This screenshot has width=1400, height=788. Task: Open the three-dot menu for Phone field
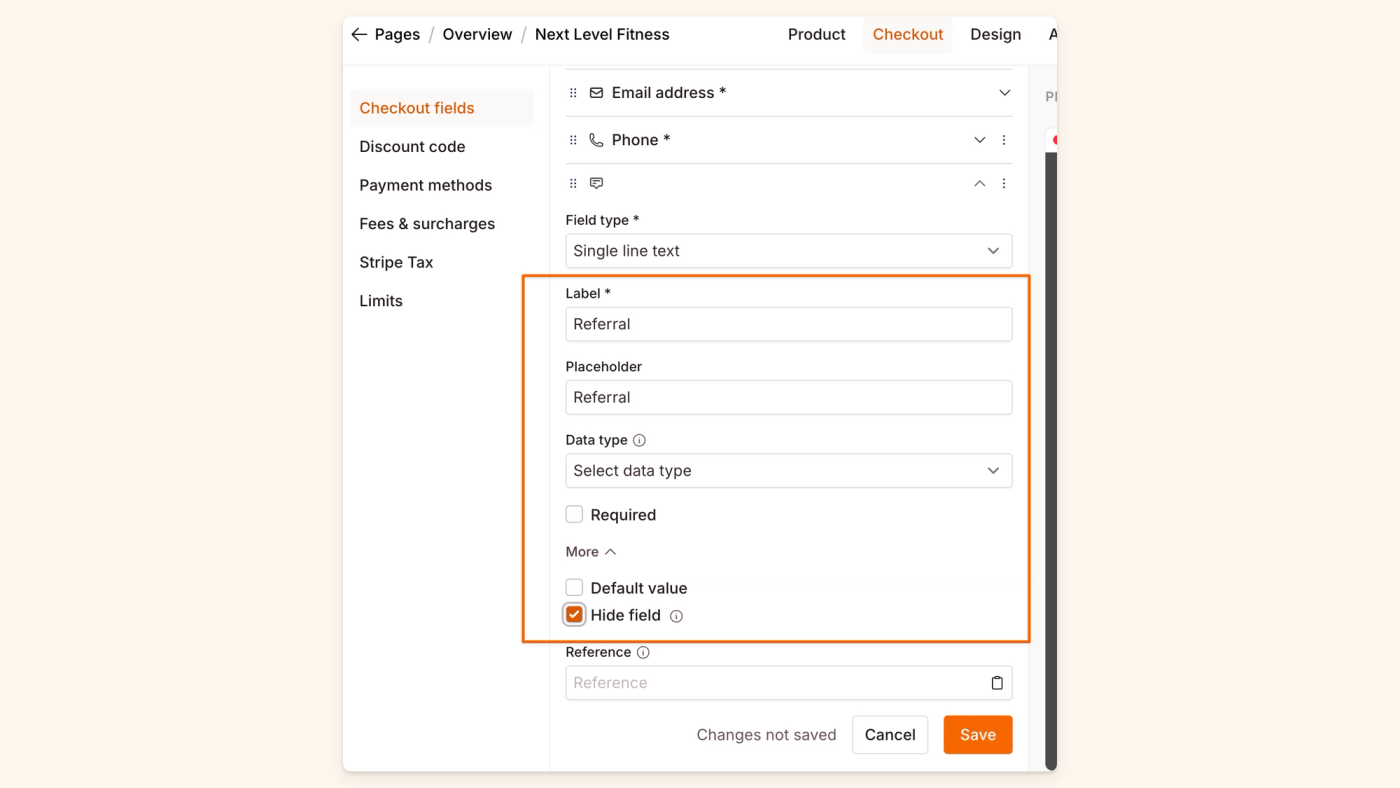click(1004, 140)
